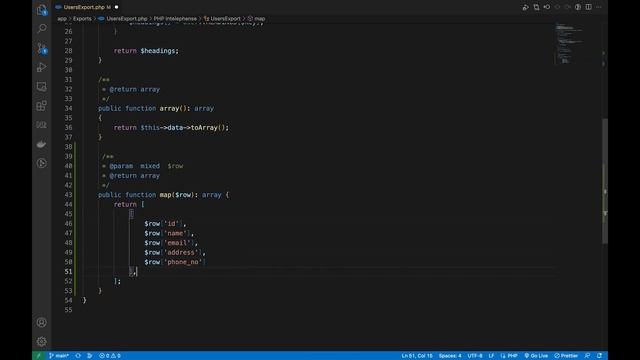Open errors and warnings problems indicator
Viewport: 640px width, 360px height.
pos(110,356)
